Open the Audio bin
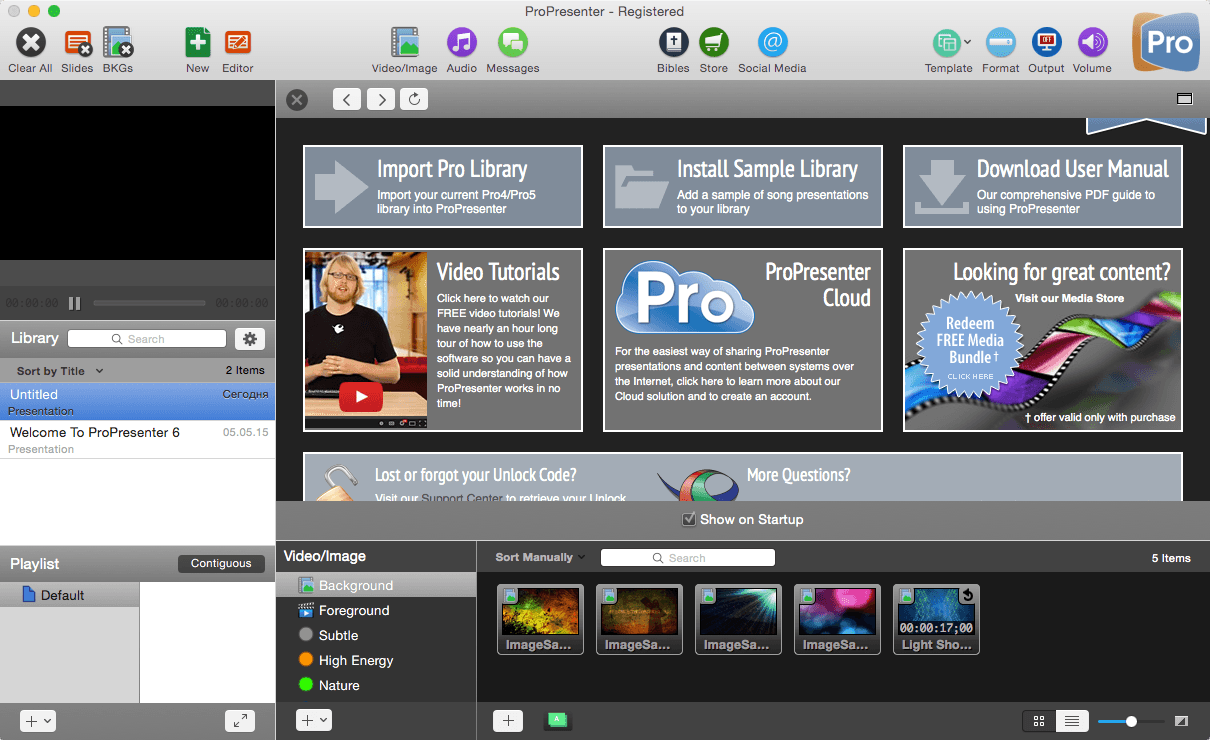This screenshot has height=740, width=1210. click(x=461, y=43)
